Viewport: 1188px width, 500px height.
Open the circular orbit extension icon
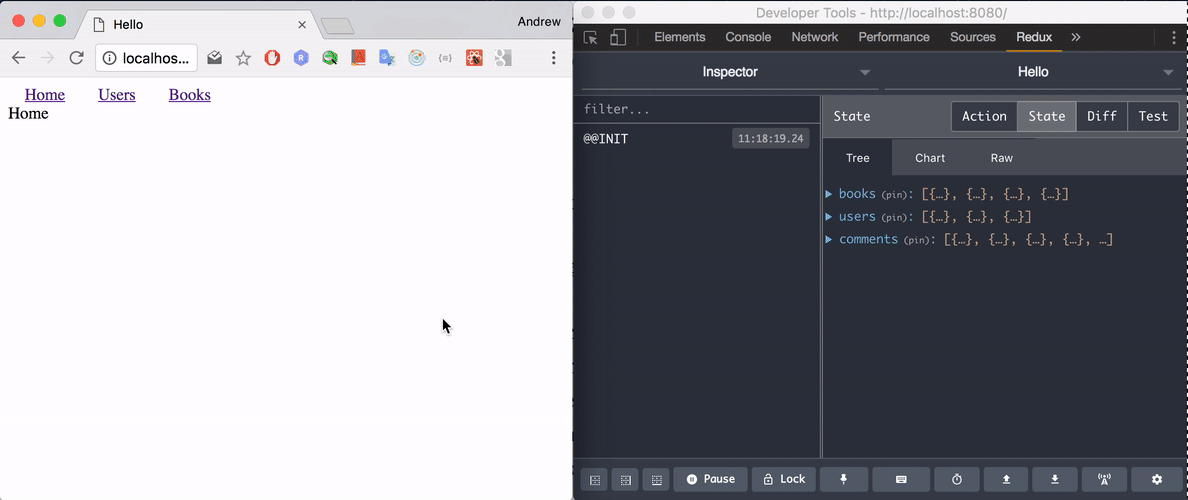click(417, 58)
